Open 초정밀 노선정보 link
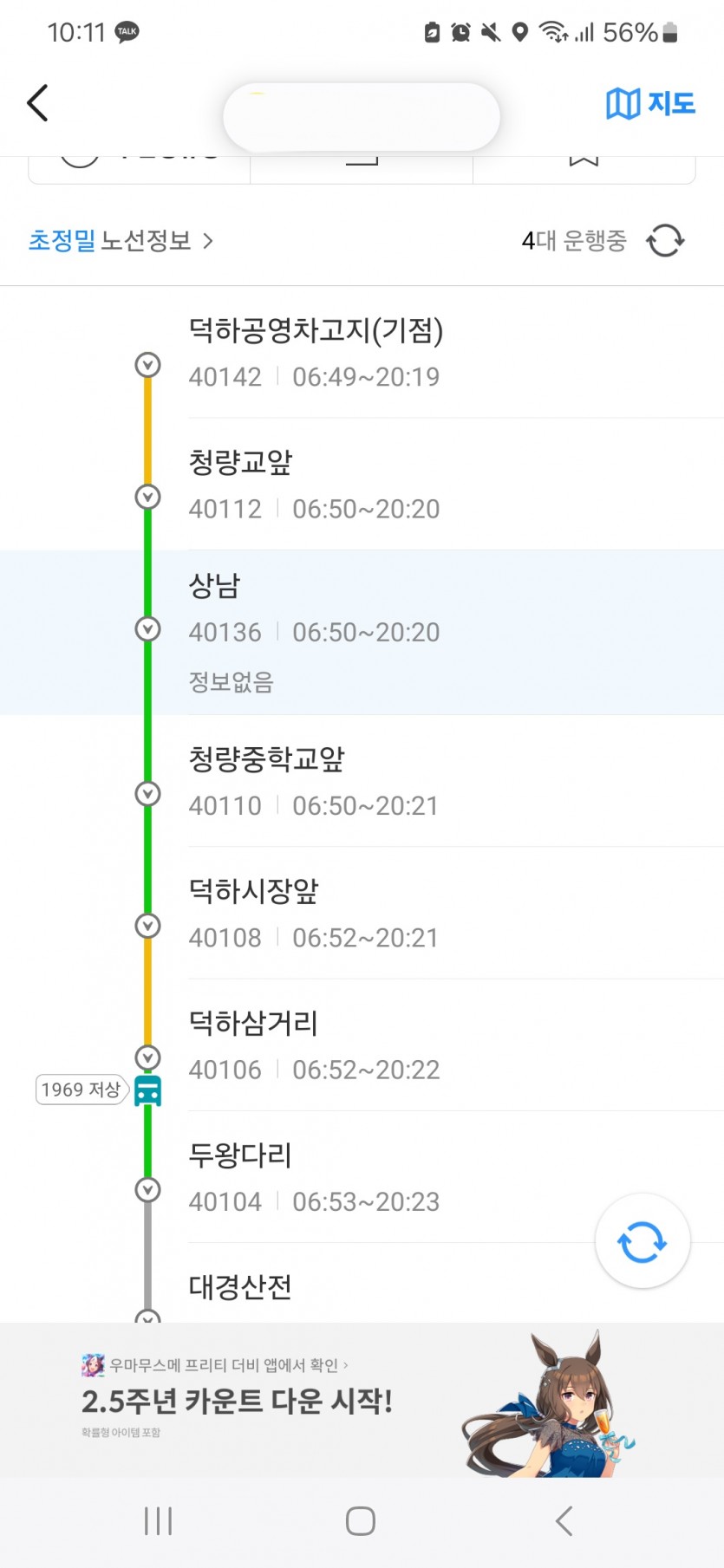724x1568 pixels. (120, 240)
